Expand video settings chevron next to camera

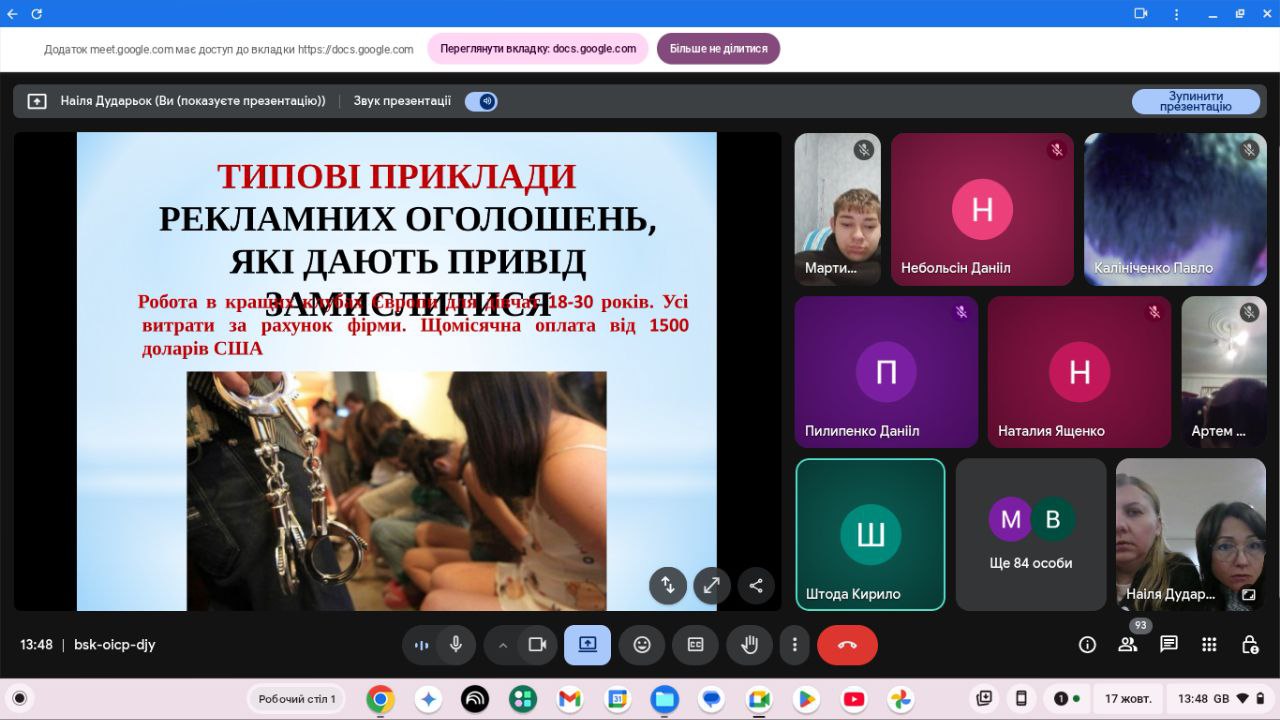pos(503,645)
